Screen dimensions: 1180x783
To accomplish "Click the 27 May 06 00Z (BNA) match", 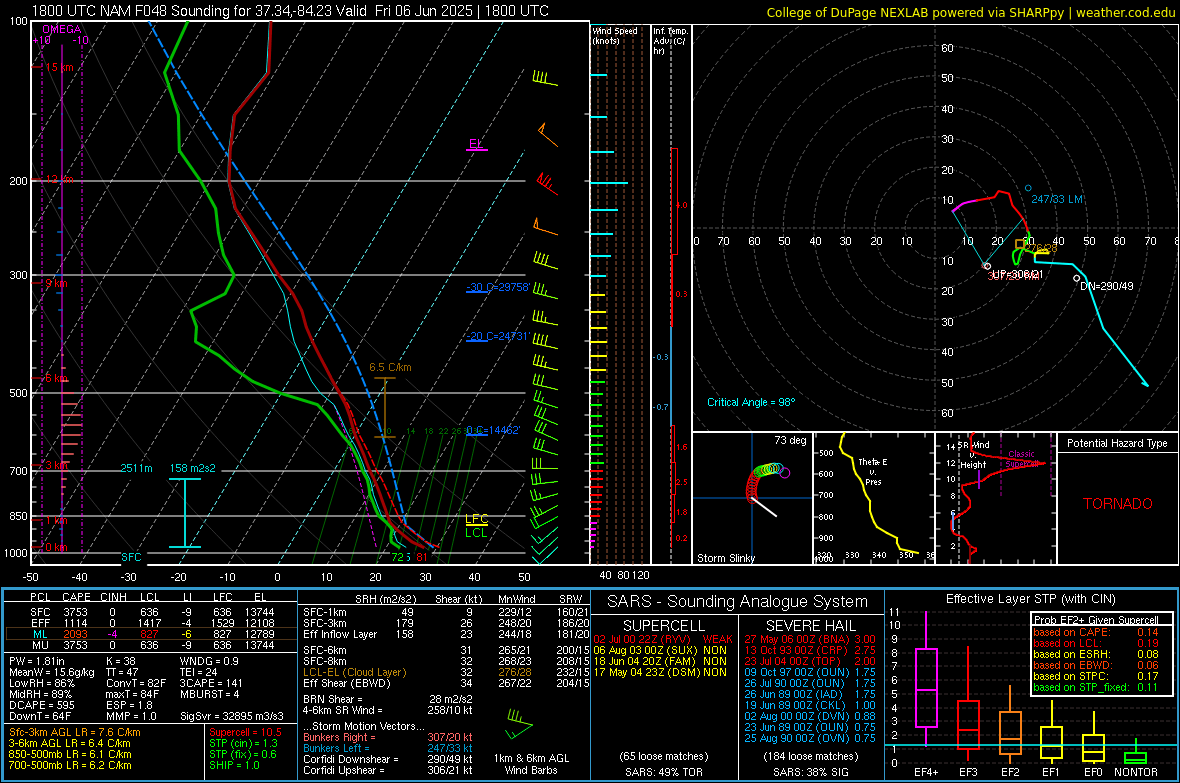I will coord(810,639).
